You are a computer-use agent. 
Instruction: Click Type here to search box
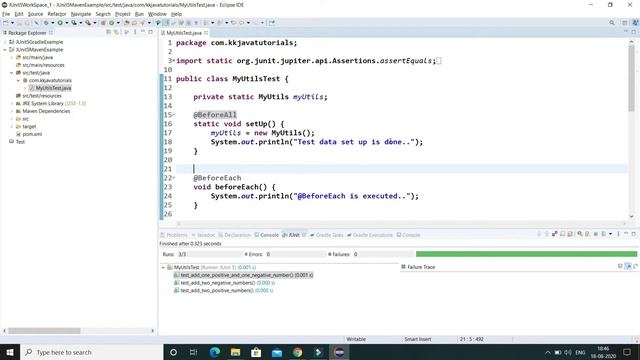click(91, 352)
